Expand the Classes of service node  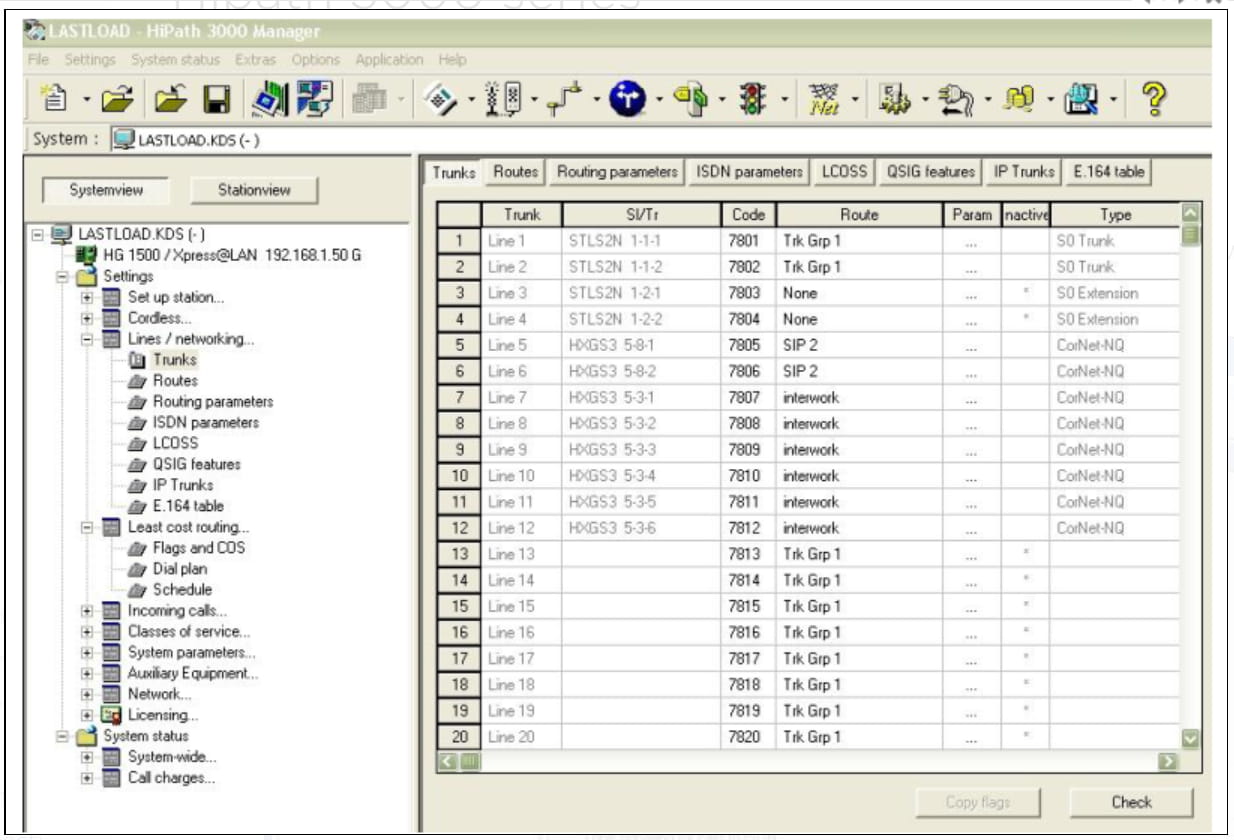87,632
